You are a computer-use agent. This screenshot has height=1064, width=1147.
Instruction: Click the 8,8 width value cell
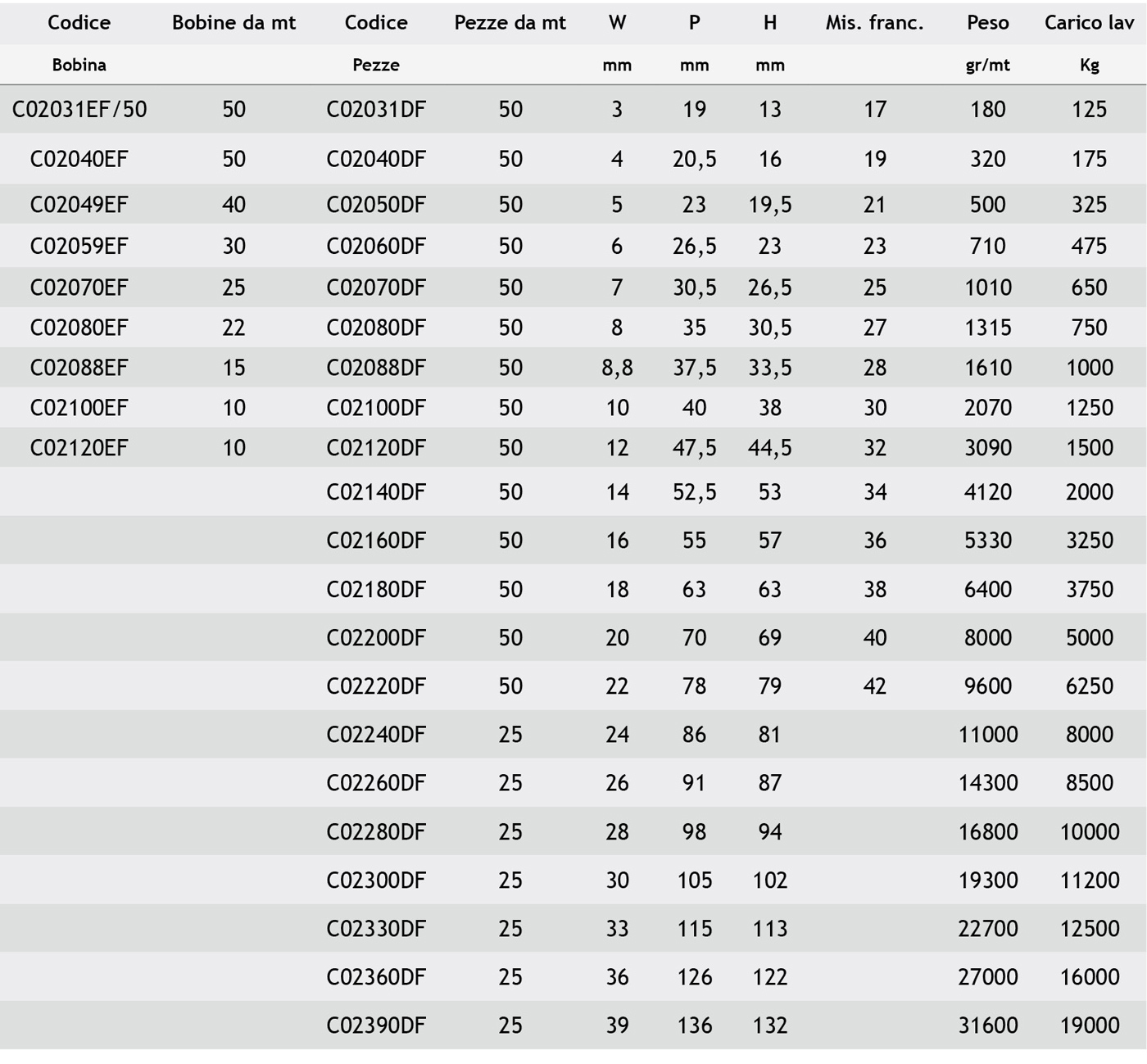[617, 368]
